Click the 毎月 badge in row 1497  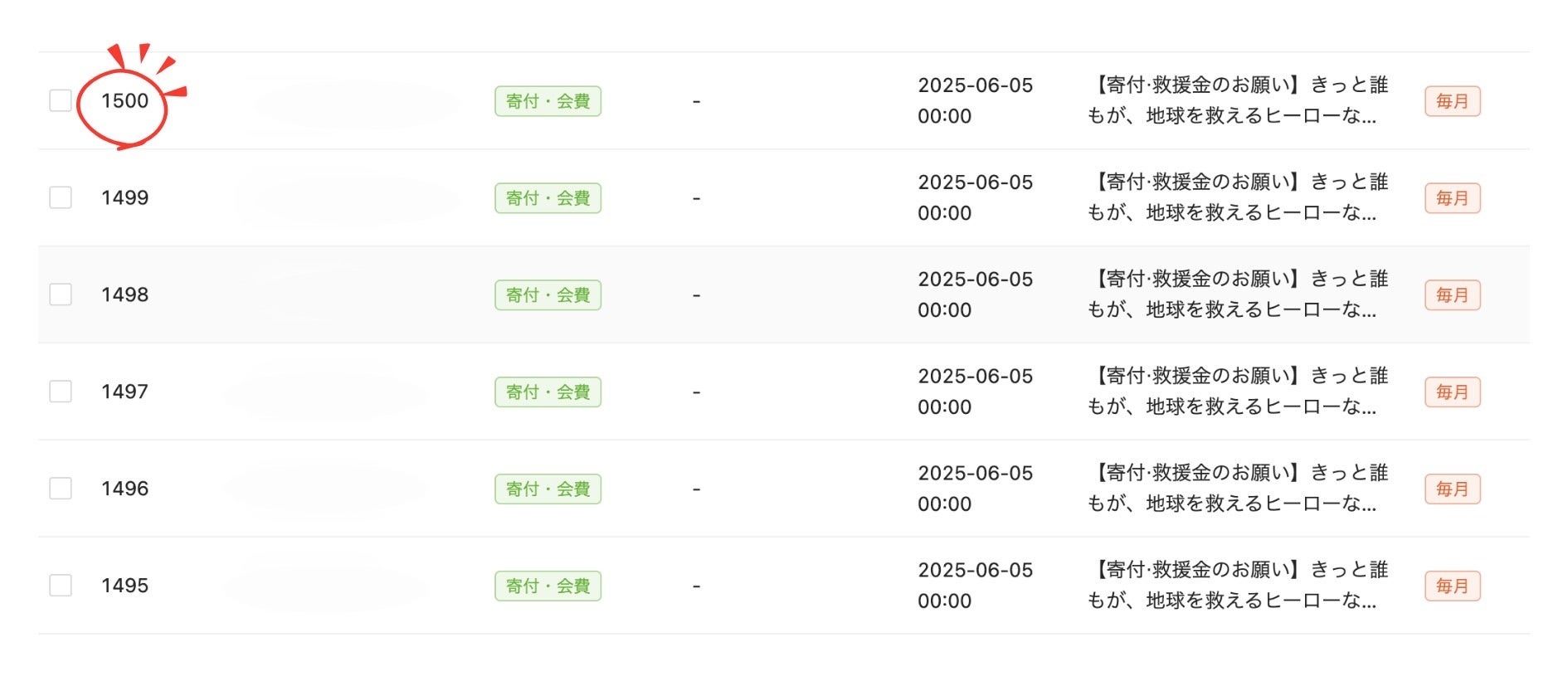pos(1453,392)
